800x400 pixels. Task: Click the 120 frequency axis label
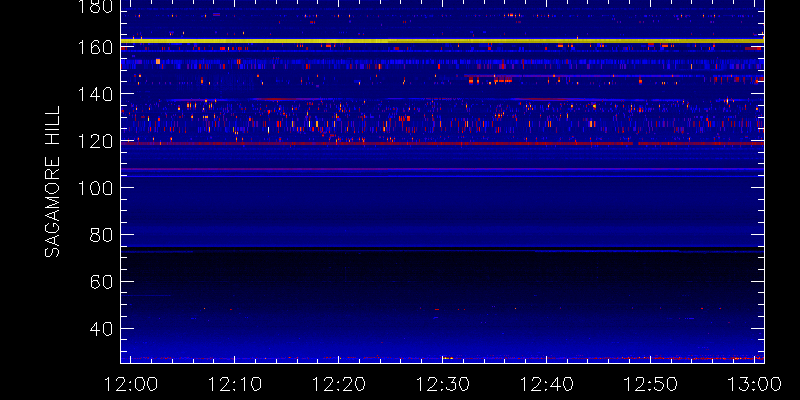pos(95,141)
